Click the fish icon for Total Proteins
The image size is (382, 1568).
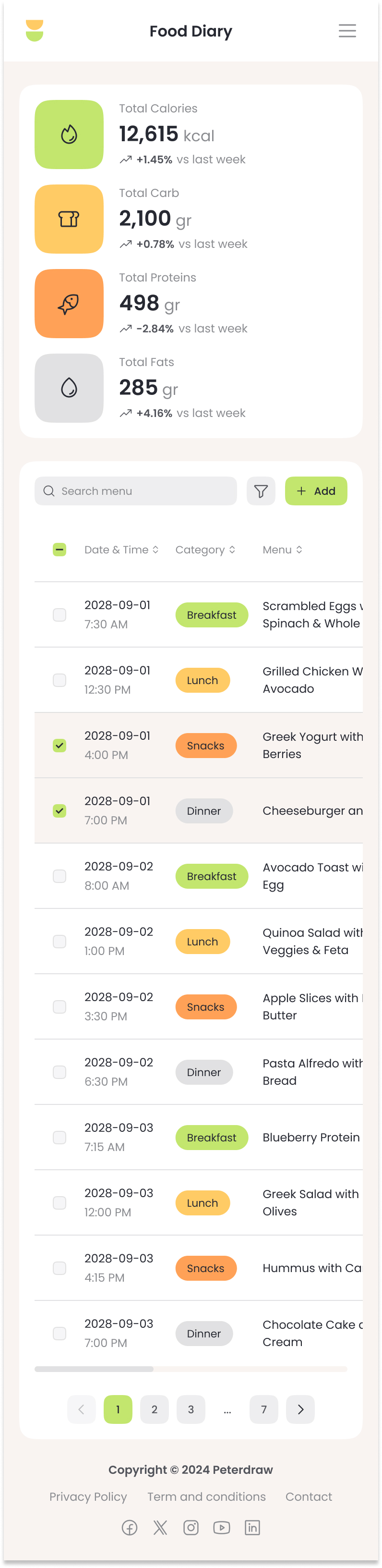pos(69,303)
